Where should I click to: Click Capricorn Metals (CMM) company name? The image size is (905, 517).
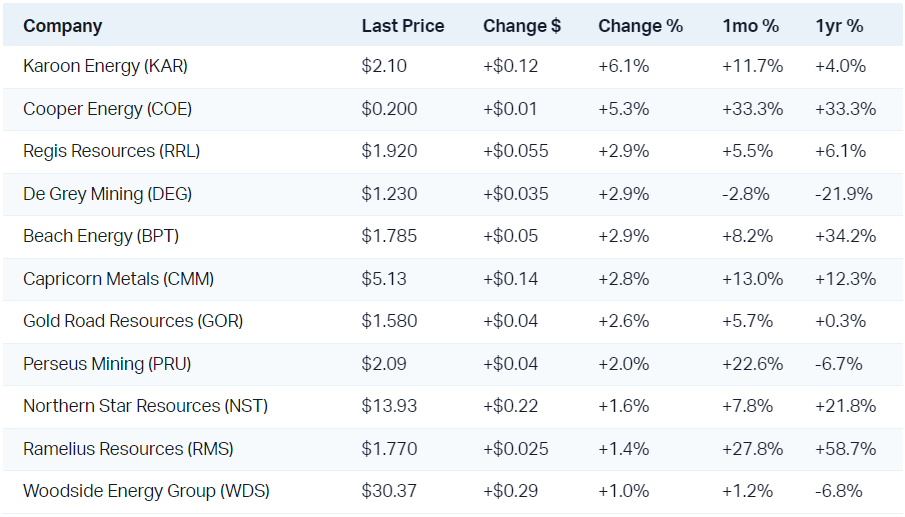click(x=118, y=279)
